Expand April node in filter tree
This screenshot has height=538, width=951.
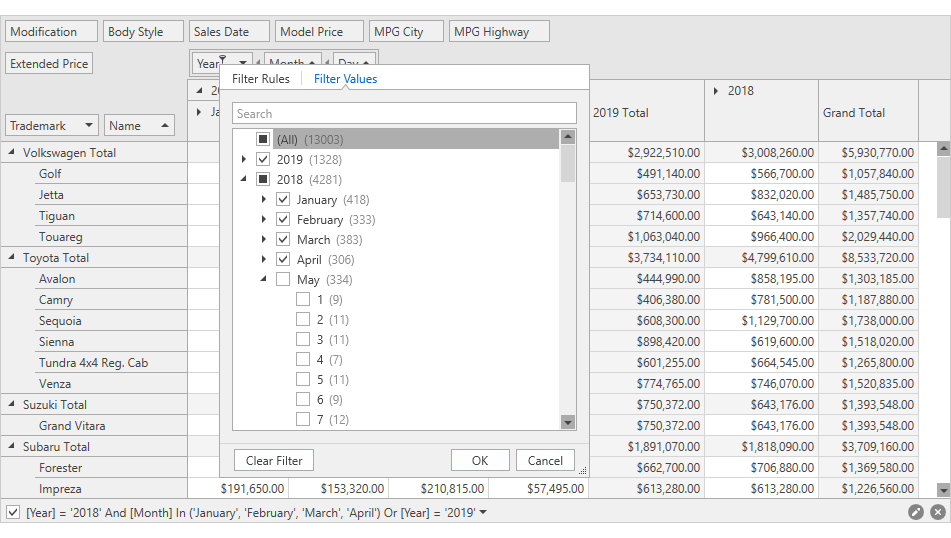coord(264,259)
